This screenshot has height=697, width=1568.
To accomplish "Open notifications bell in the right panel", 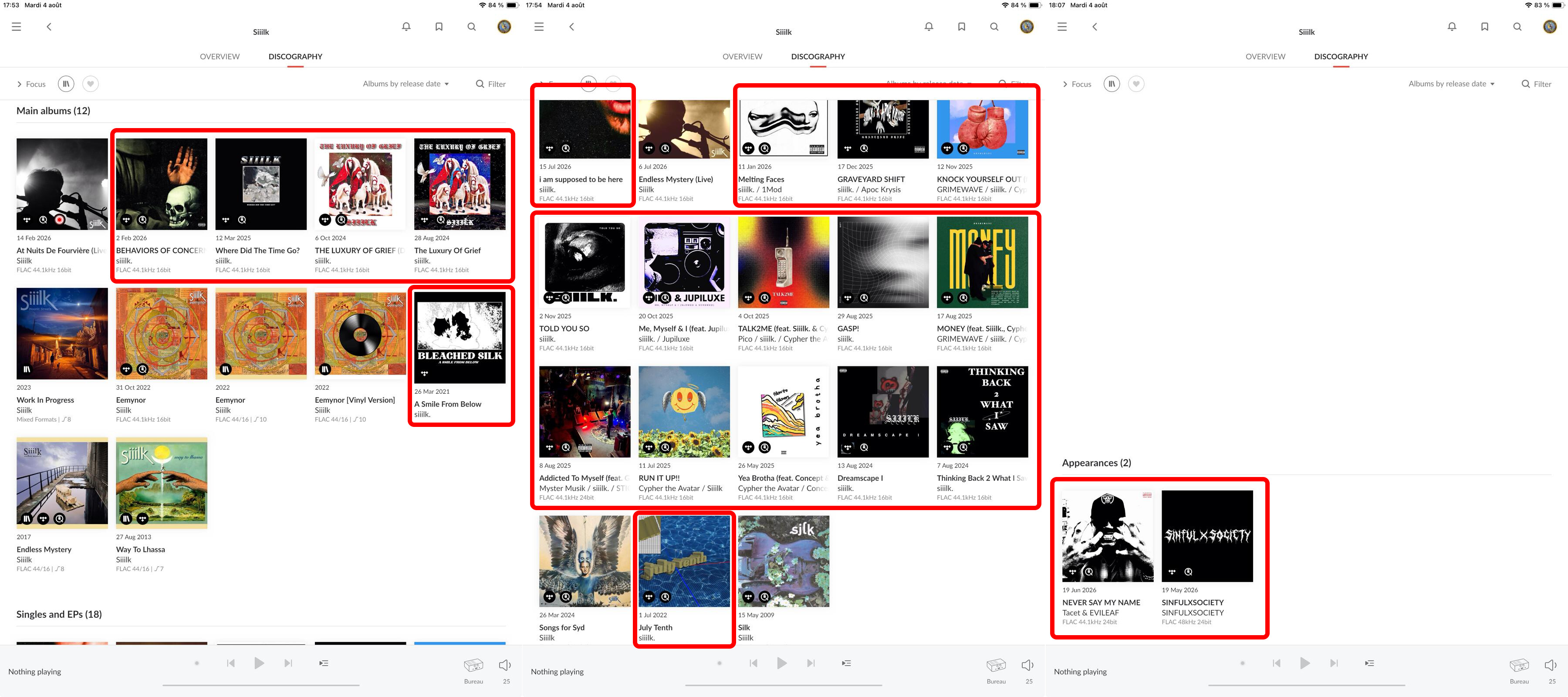I will (1452, 27).
